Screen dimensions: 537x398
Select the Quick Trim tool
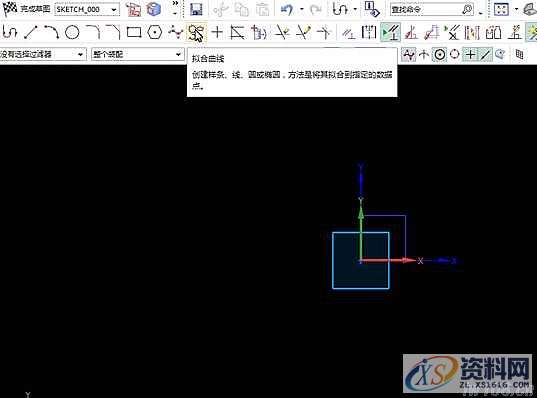(x=283, y=33)
